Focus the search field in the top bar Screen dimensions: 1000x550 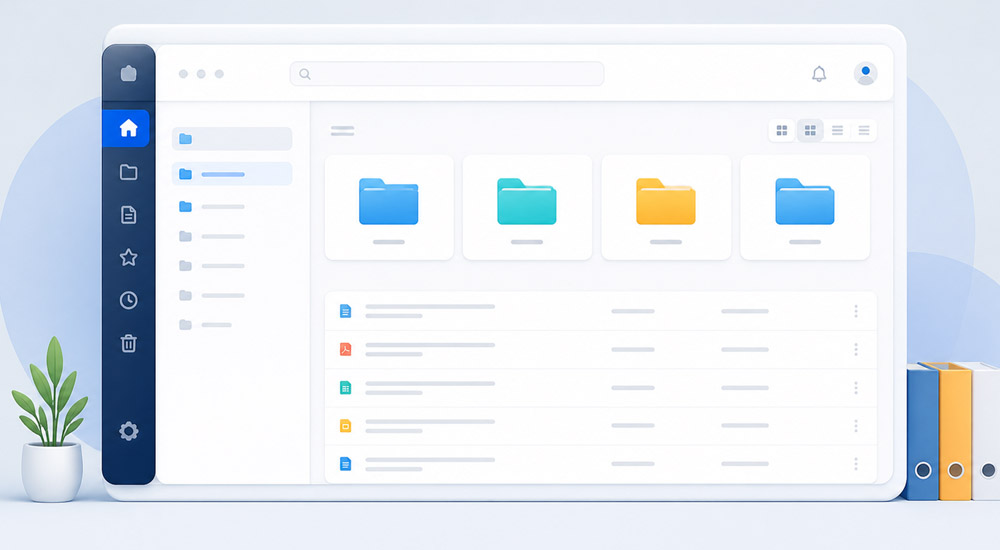[446, 74]
